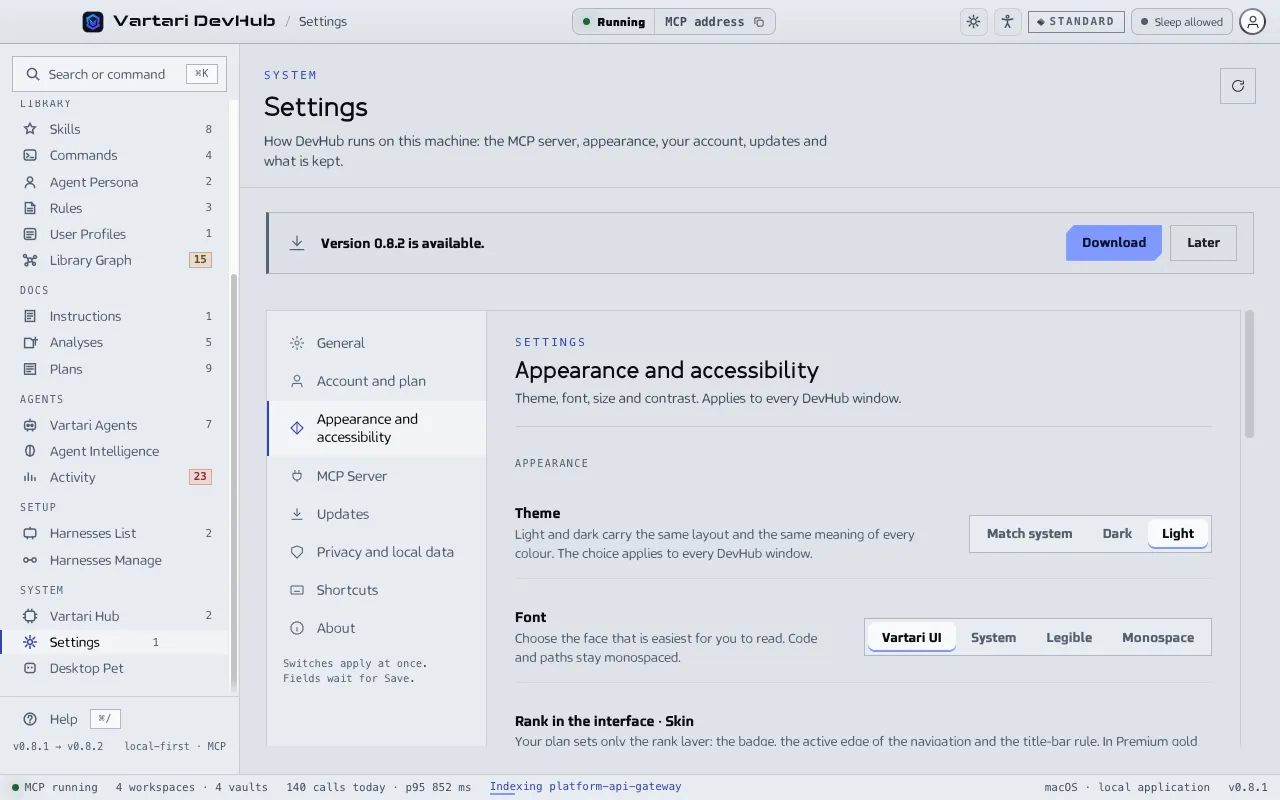Go to Privacy and local data tab
Image resolution: width=1280 pixels, height=800 pixels.
[x=377, y=552]
